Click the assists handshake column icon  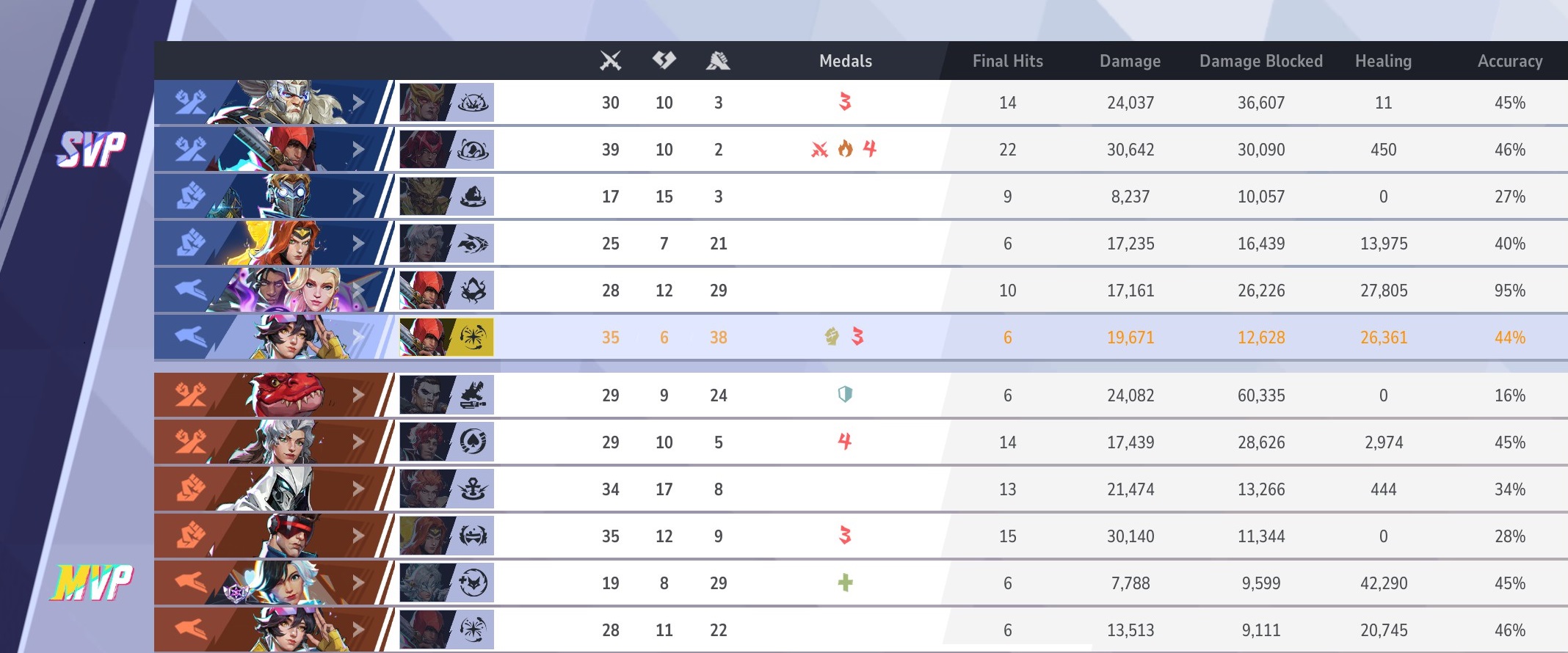tap(718, 60)
